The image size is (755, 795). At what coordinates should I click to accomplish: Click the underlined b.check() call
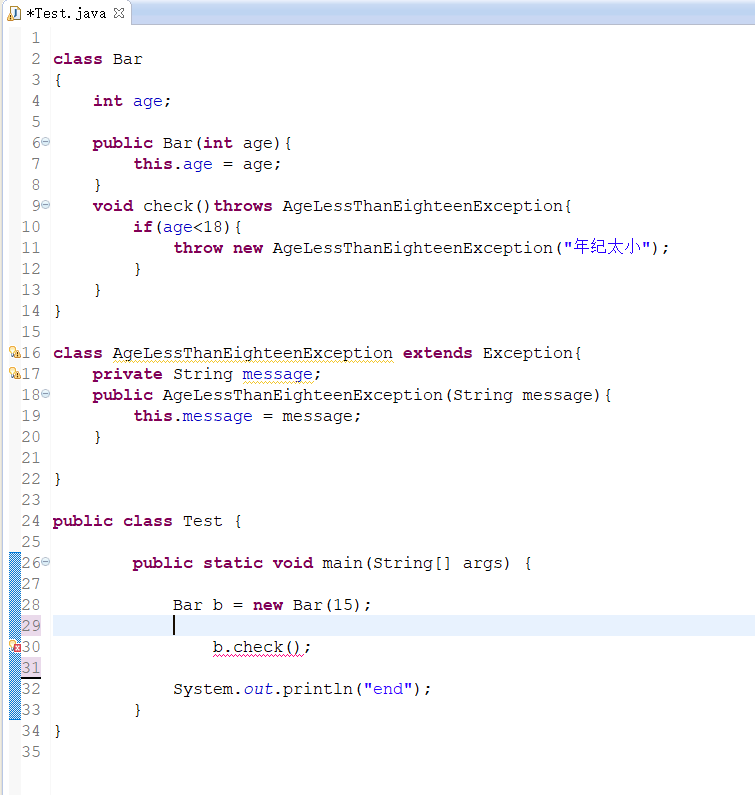click(x=258, y=647)
